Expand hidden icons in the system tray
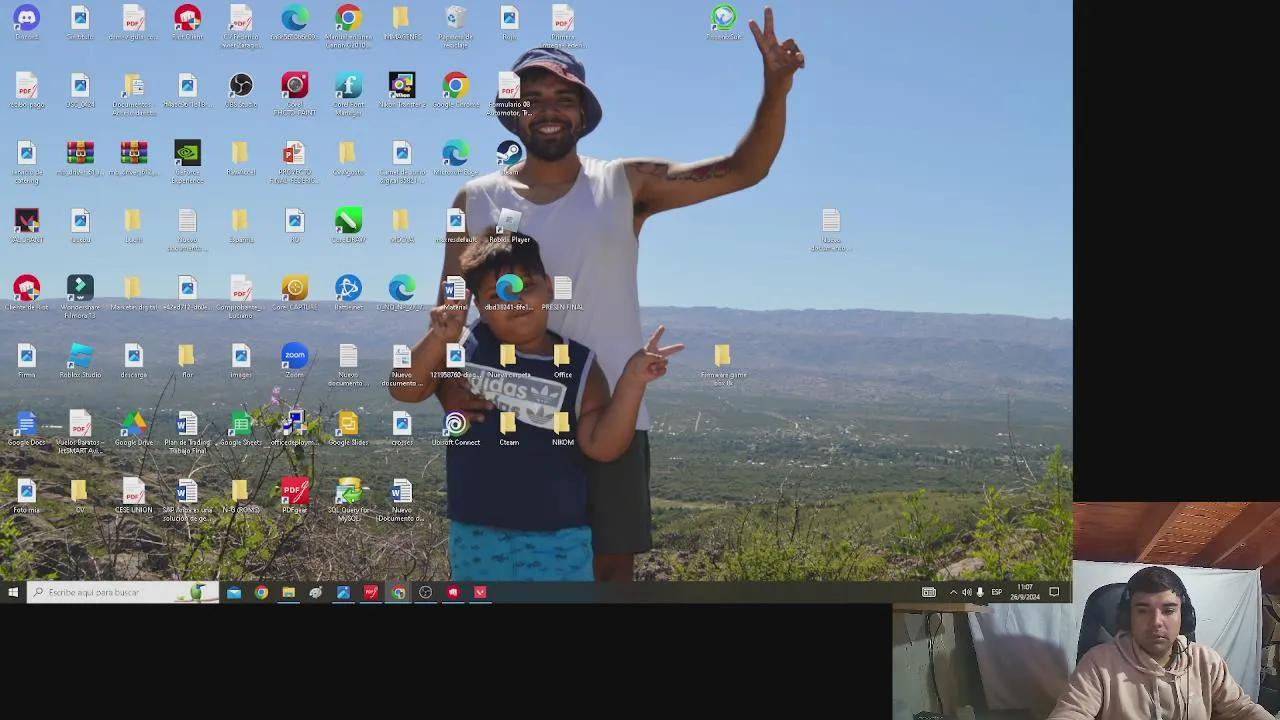Viewport: 1280px width, 720px height. click(x=953, y=592)
